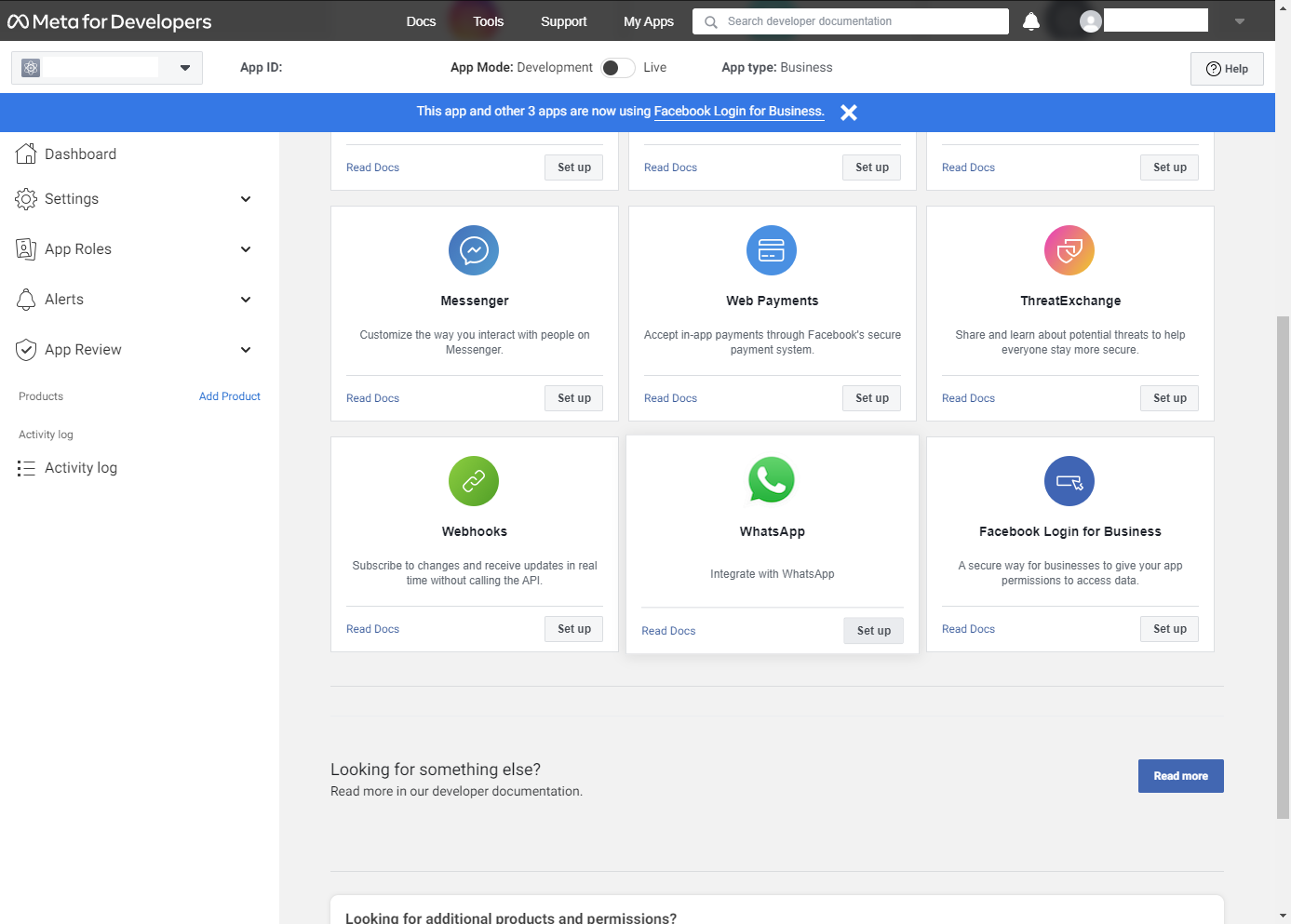Open the notifications bell

(1031, 21)
